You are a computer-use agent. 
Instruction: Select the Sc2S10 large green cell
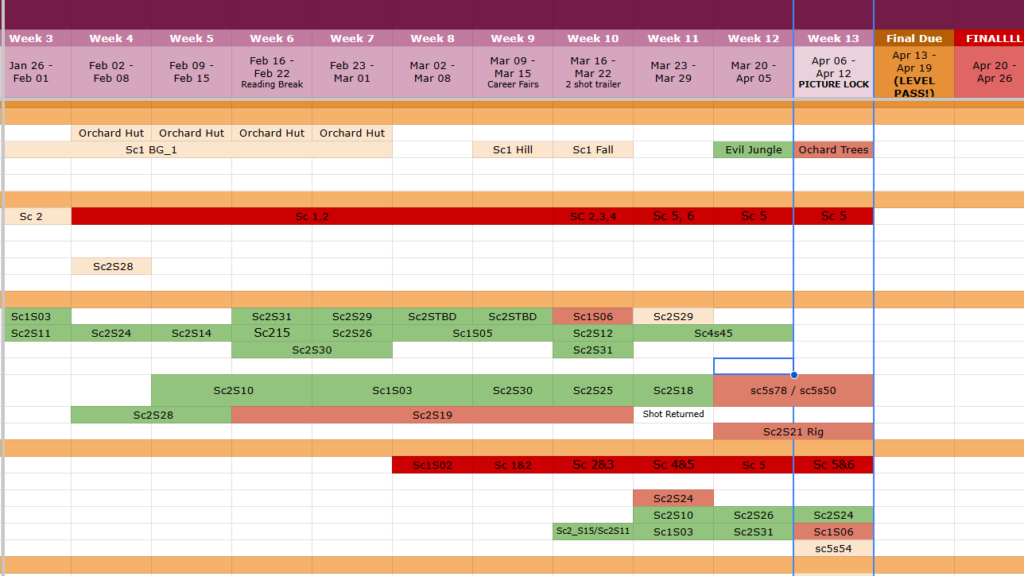232,391
